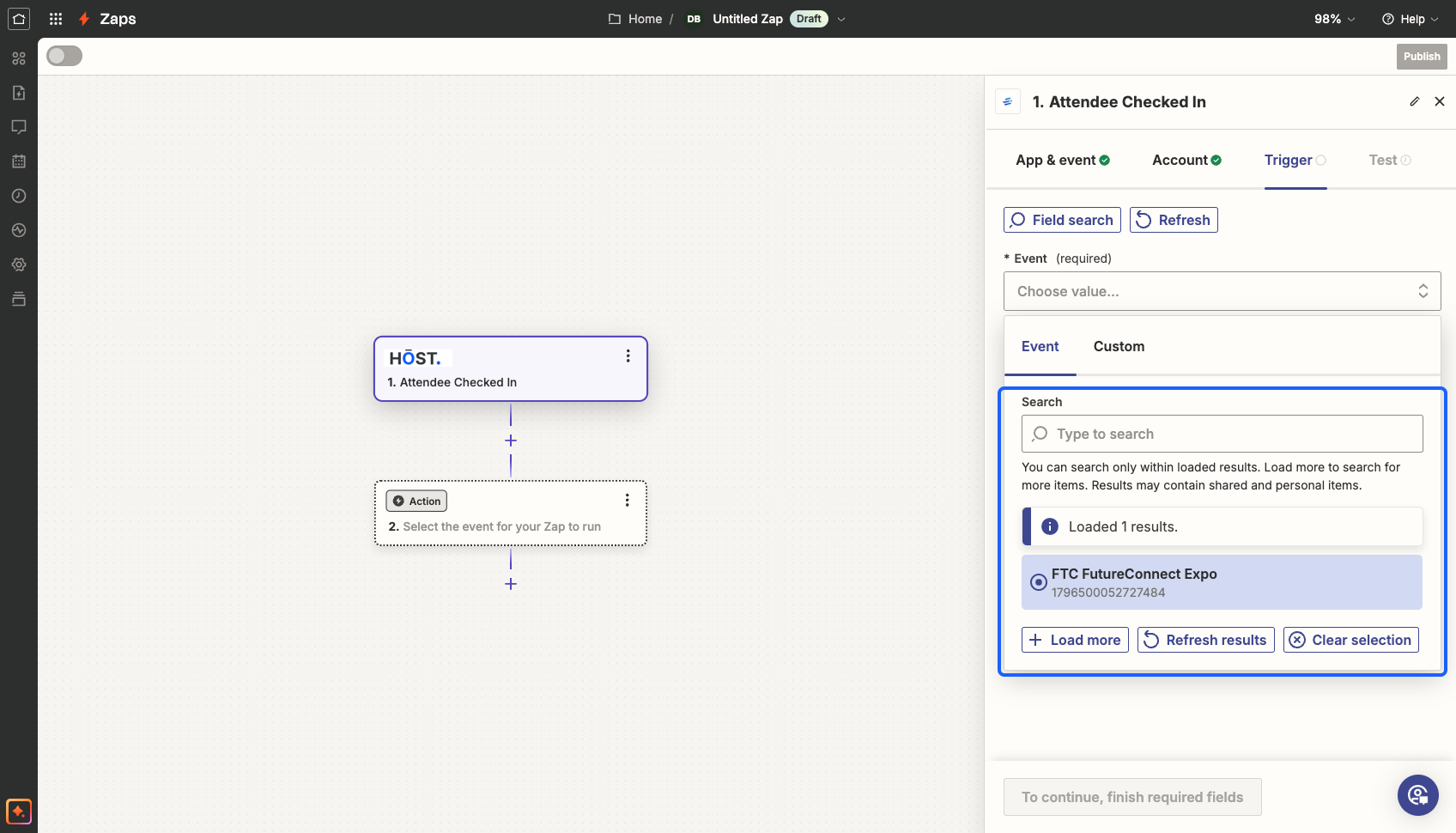Open the calendar sidebar icon

(x=19, y=161)
